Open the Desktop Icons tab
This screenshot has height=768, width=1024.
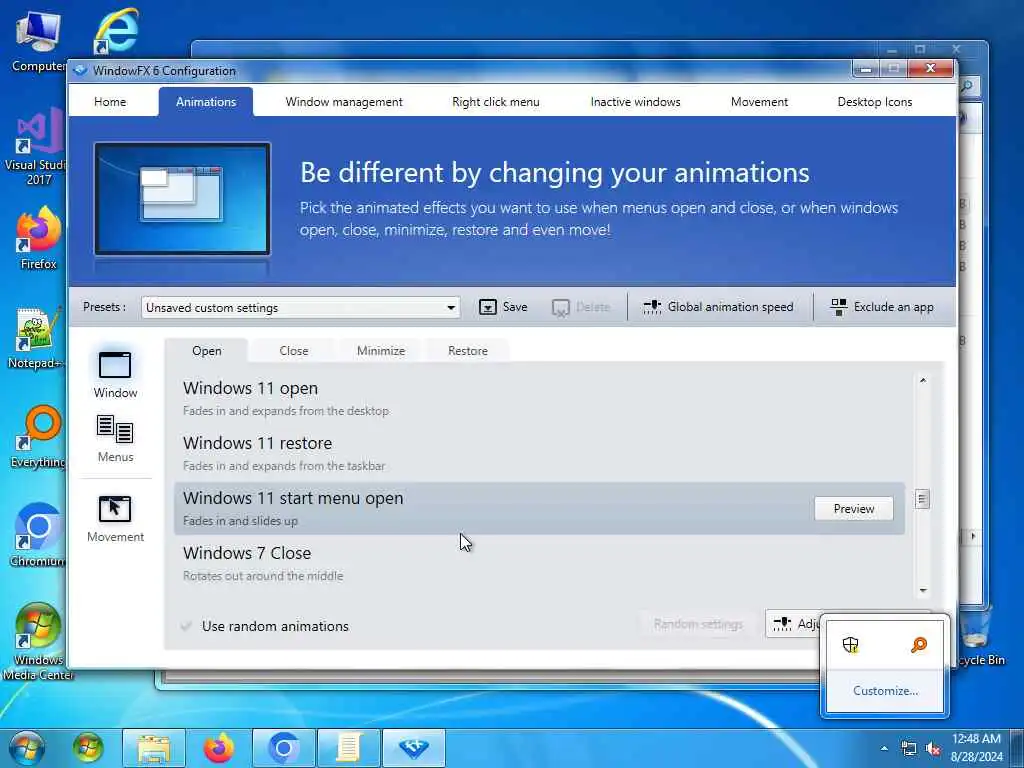coord(874,102)
